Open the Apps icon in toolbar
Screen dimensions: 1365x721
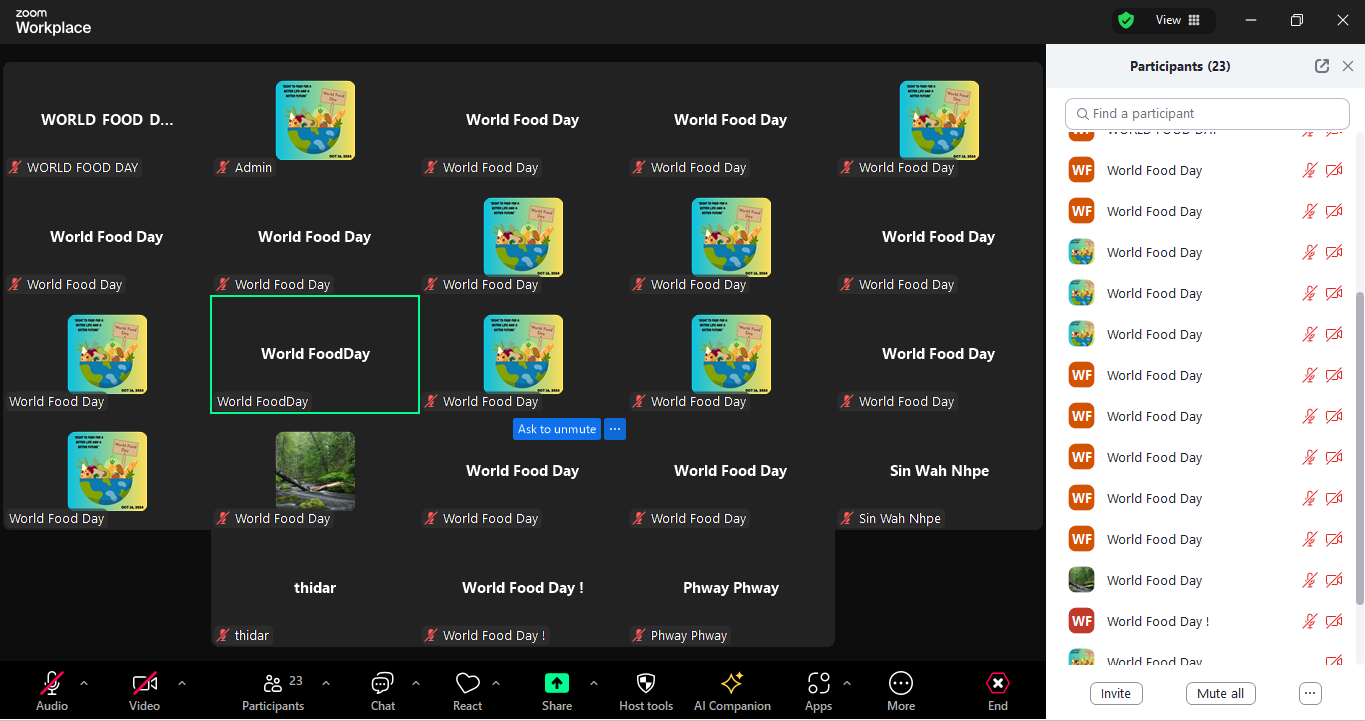[818, 684]
